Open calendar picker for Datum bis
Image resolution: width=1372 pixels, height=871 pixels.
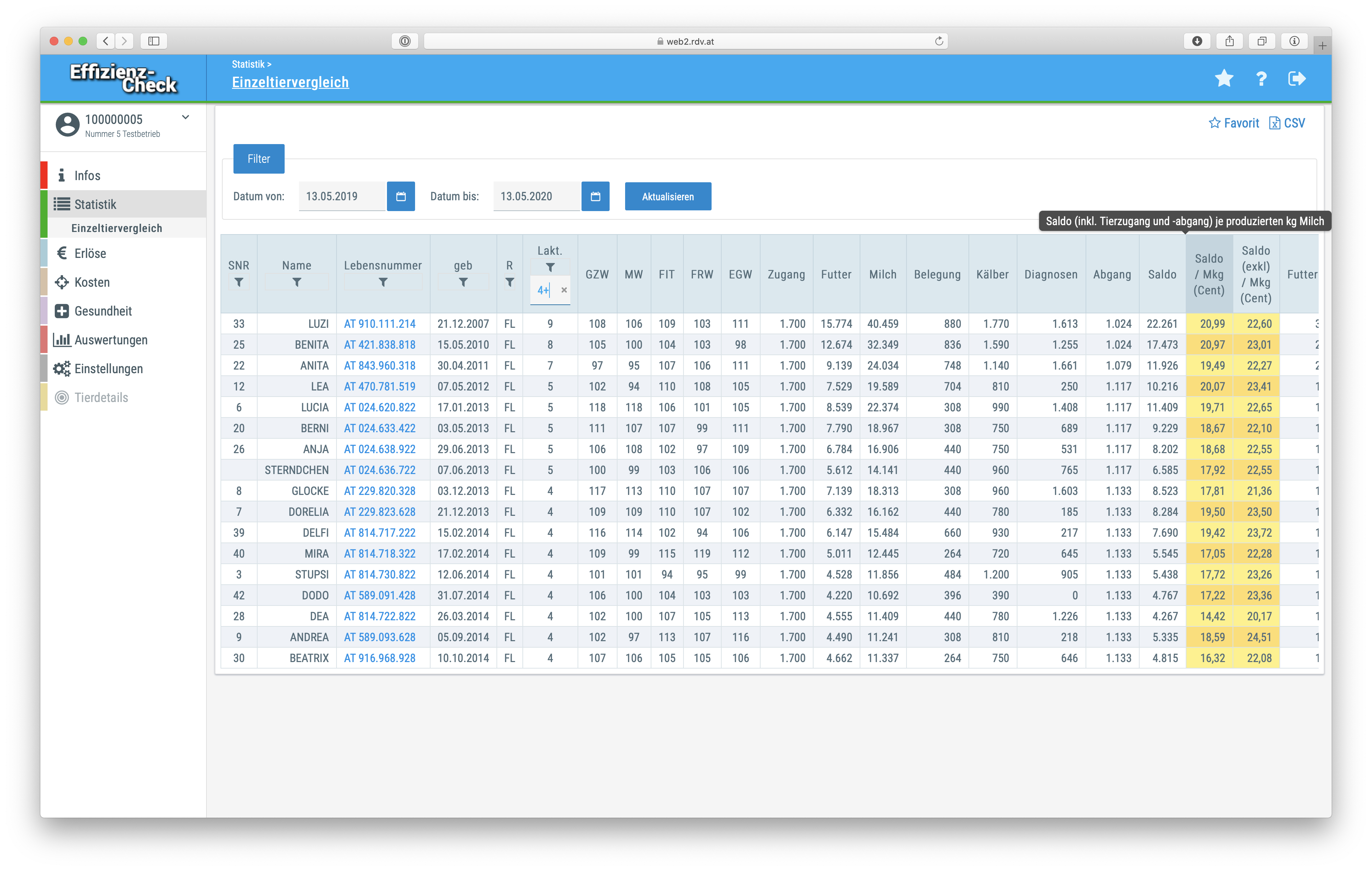click(x=595, y=197)
